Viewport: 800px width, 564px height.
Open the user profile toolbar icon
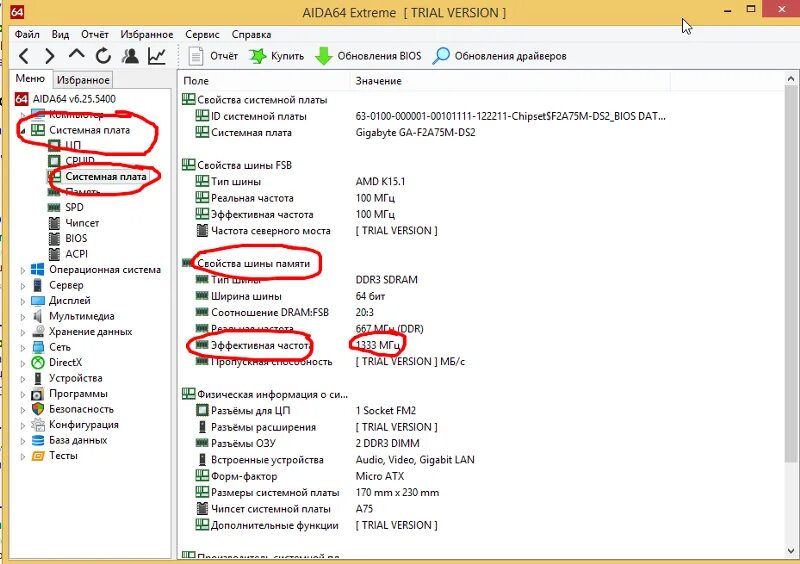coord(130,56)
